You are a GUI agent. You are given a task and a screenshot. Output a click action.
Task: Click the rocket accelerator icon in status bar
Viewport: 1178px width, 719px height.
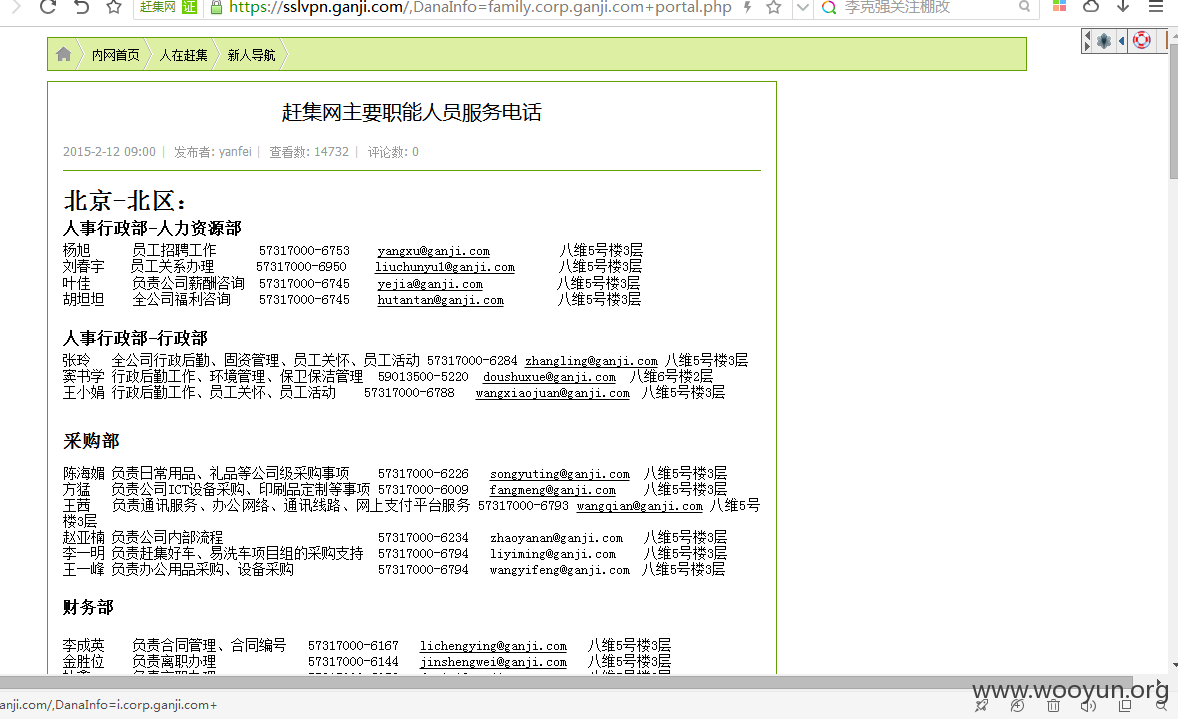pyautogui.click(x=981, y=705)
